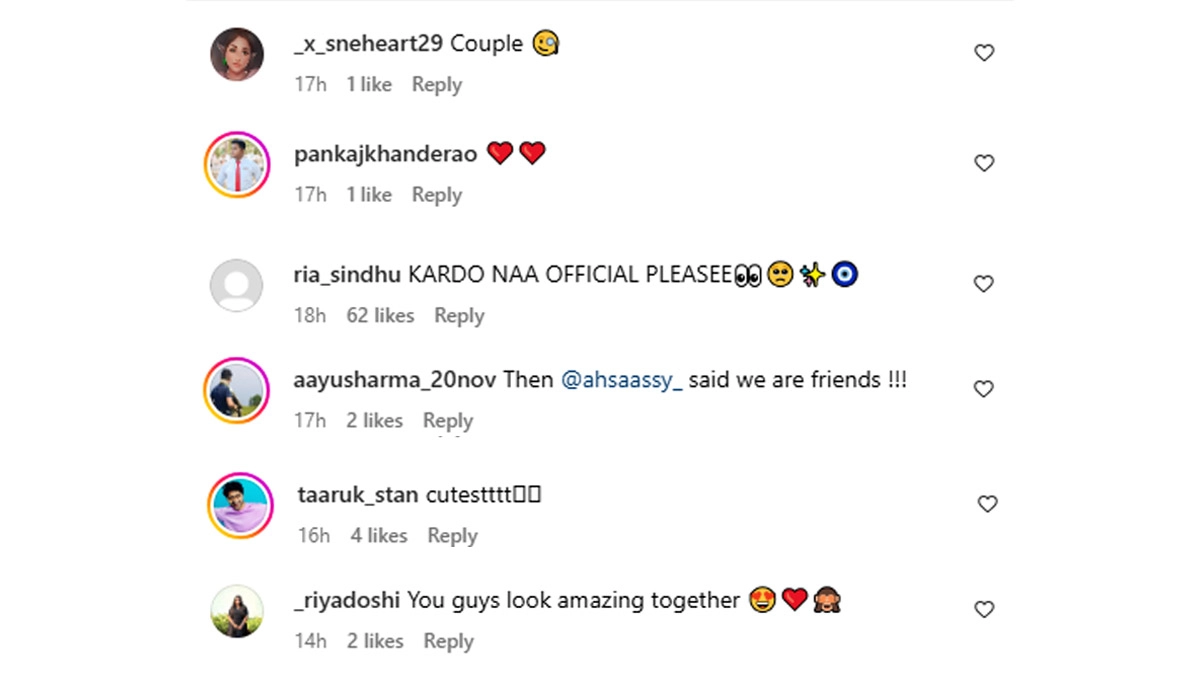1200x675 pixels.
Task: Tap heart on taaruk_stan's comment
Action: click(x=987, y=504)
